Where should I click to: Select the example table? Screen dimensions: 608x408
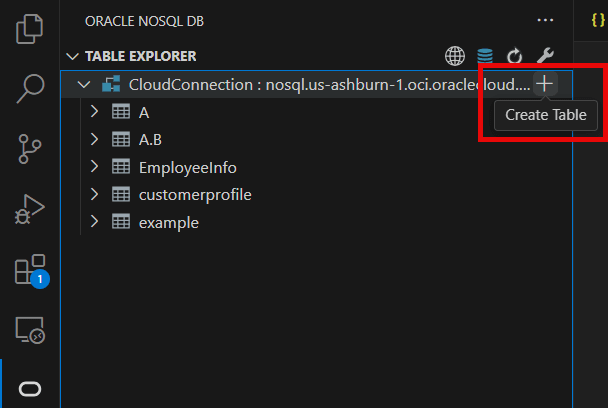[169, 223]
